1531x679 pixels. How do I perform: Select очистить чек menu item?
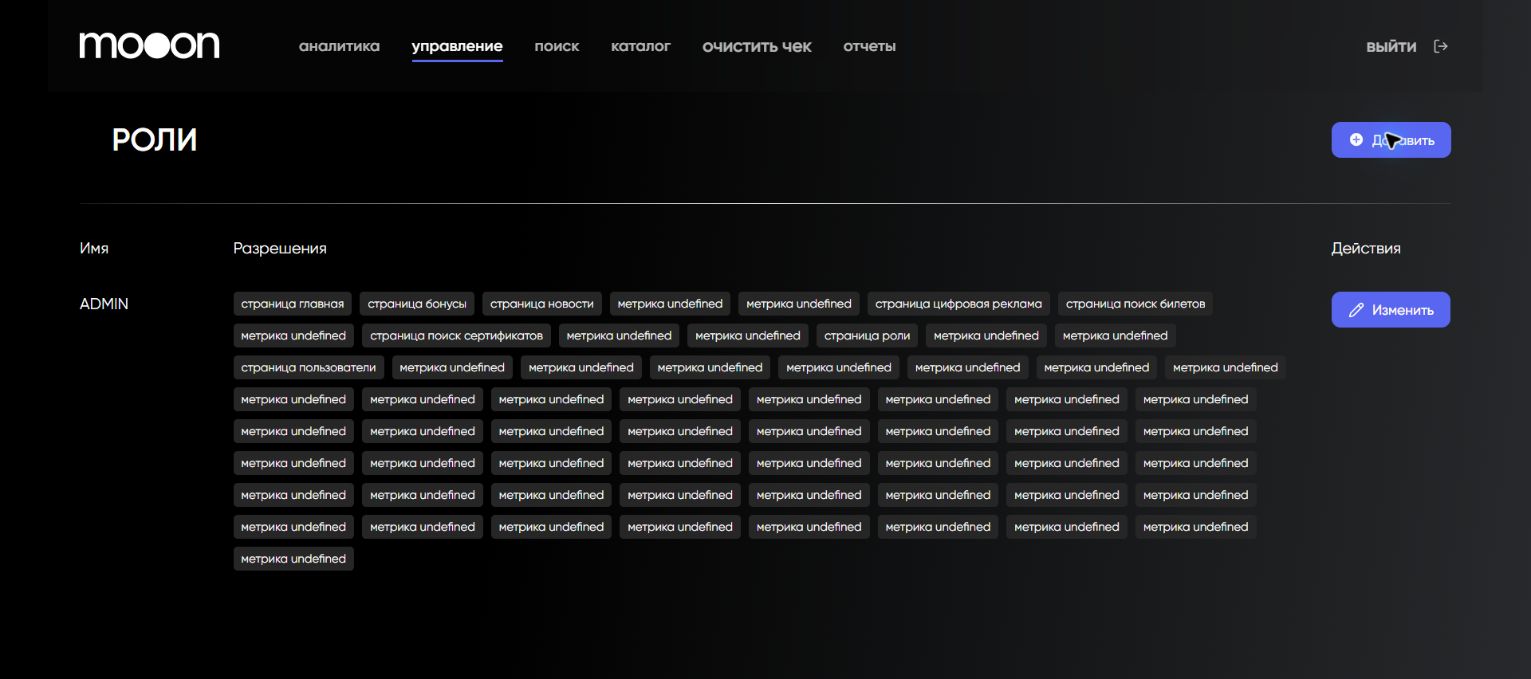(757, 46)
